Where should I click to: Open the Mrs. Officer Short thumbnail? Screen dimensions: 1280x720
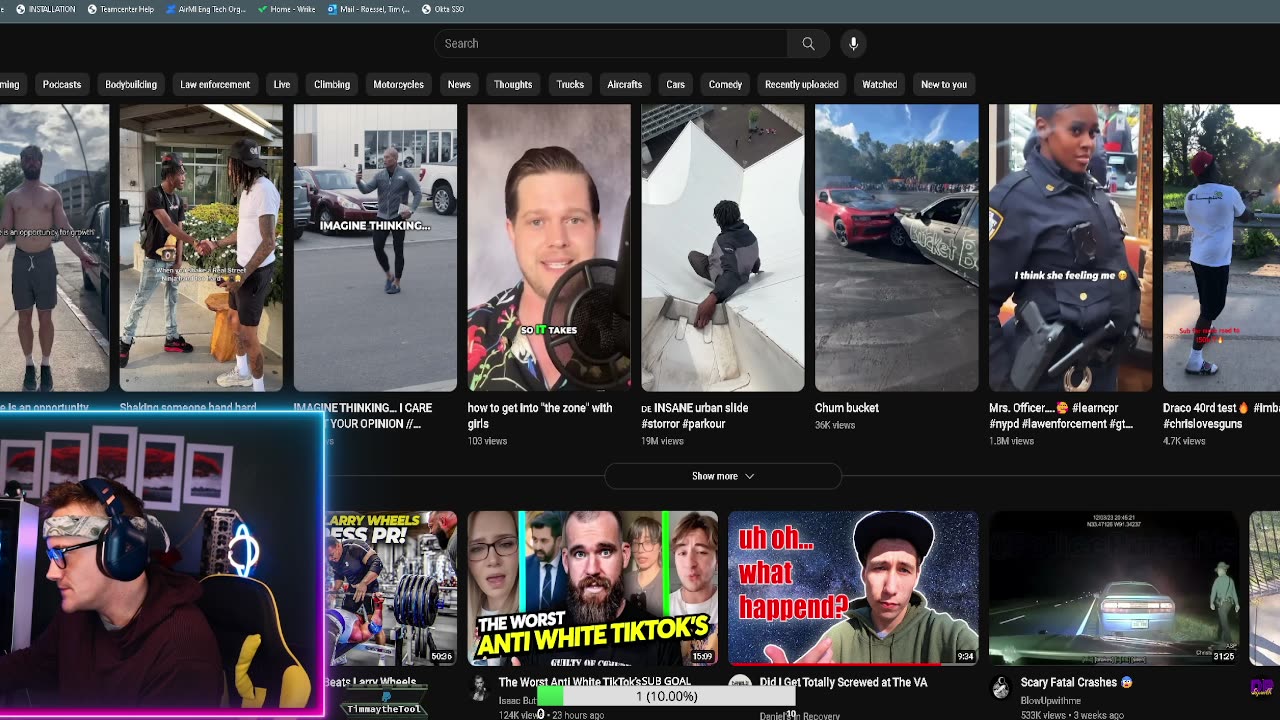coord(1071,248)
